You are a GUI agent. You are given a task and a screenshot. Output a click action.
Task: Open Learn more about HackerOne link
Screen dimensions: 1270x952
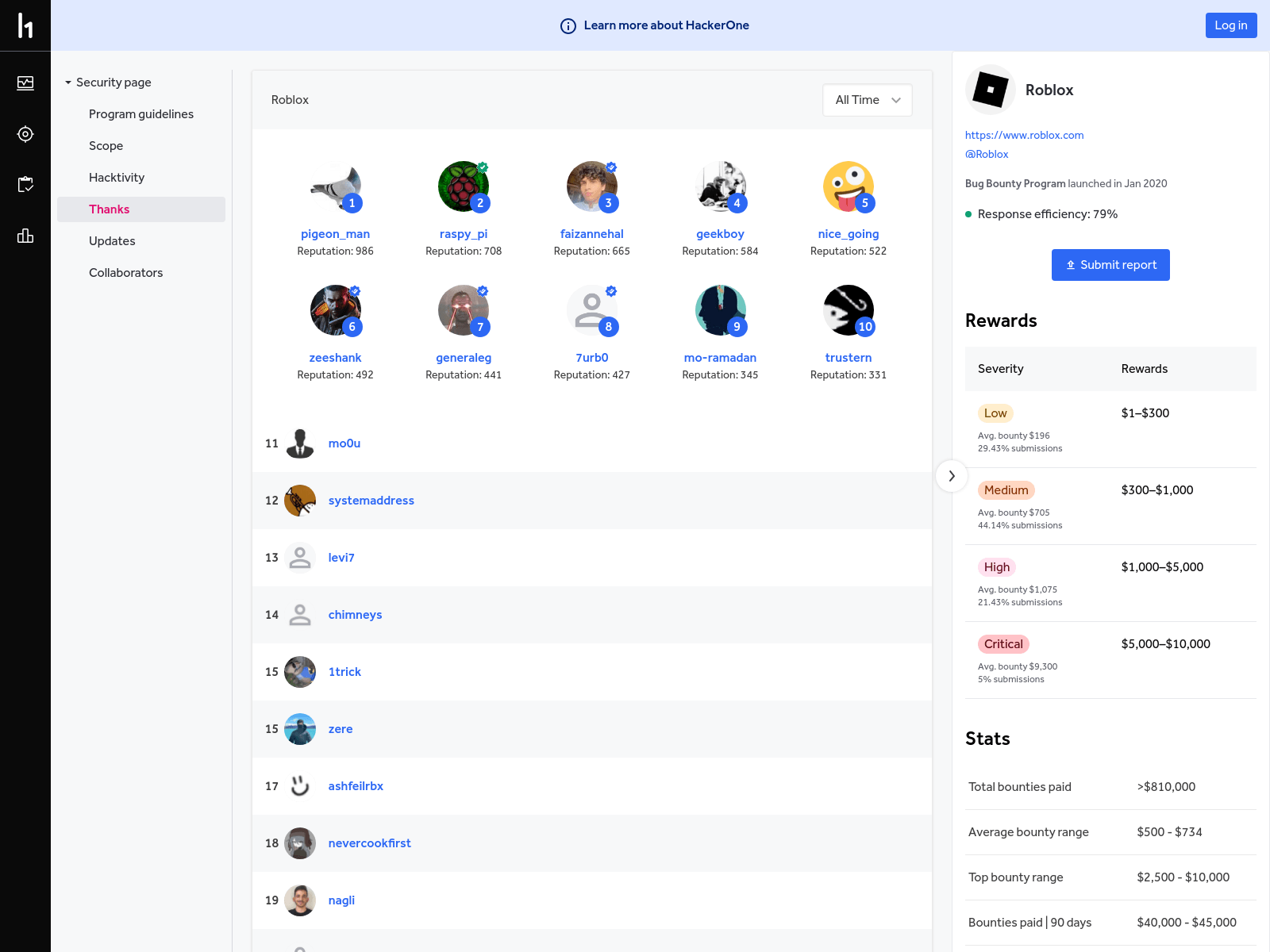pyautogui.click(x=667, y=25)
